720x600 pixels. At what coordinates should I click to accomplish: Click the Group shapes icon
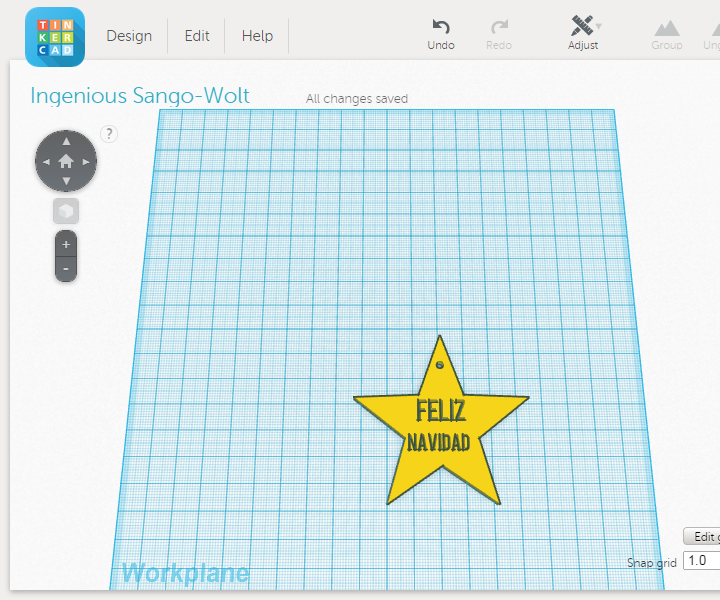(x=667, y=28)
